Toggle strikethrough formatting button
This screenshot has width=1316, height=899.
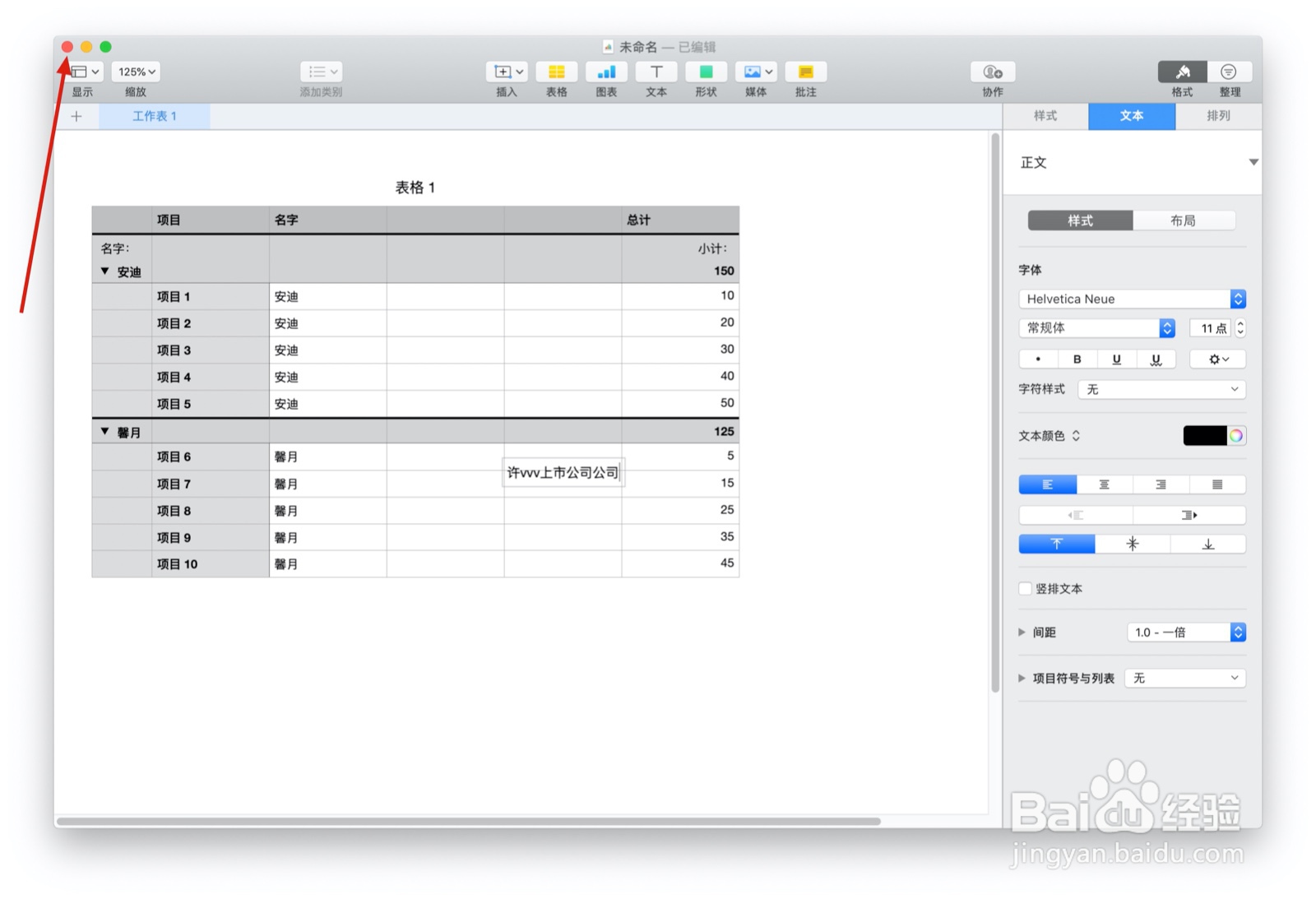tap(1156, 359)
